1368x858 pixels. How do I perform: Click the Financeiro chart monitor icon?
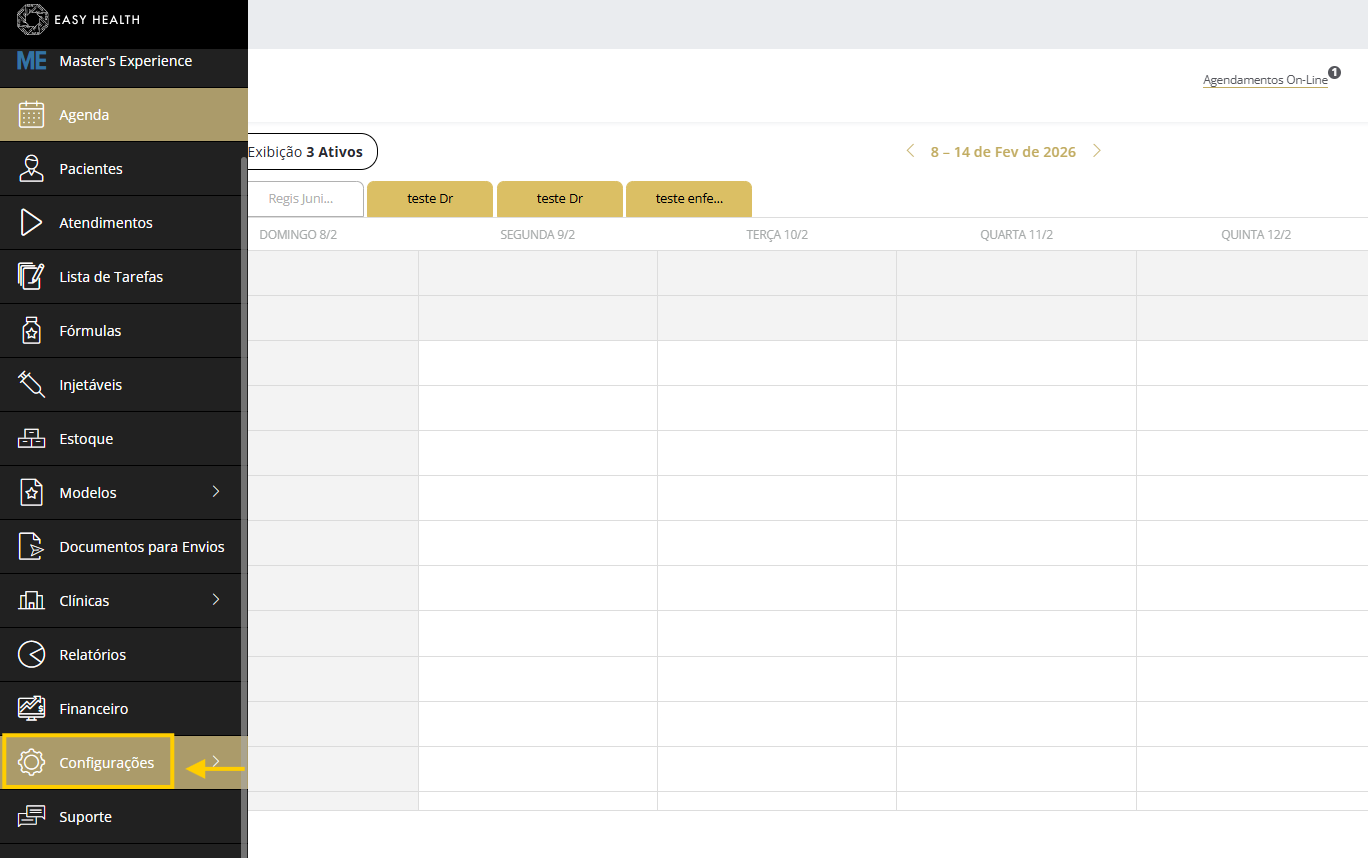(x=31, y=709)
